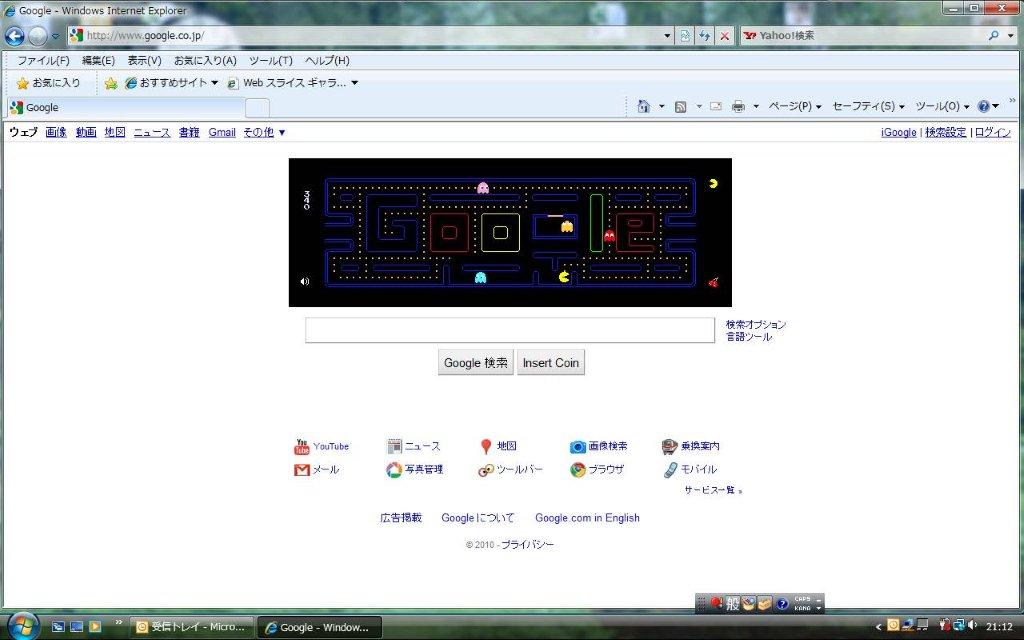Viewport: 1024px width, 640px height.
Task: Open the 編集(E) menu
Action: tap(98, 60)
